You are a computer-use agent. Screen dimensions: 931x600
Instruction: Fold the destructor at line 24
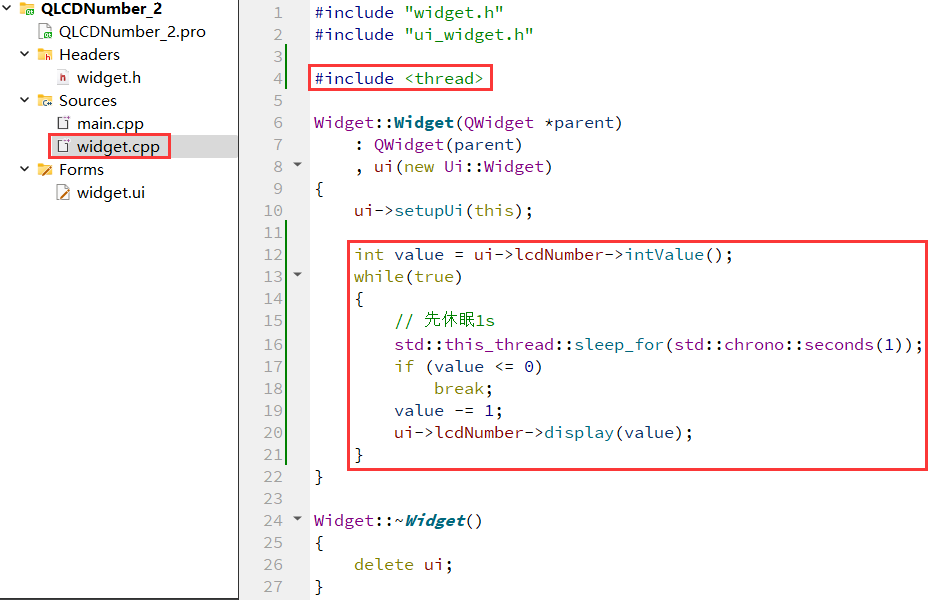click(x=297, y=519)
